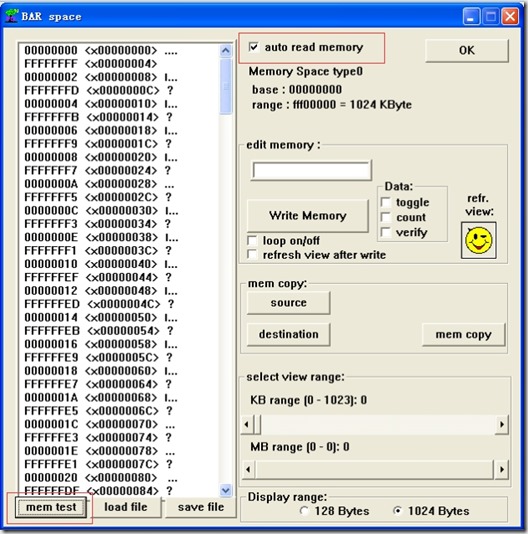Screen dimensions: 528x534
Task: Select row 00000000 <x00000000>
Action: point(119,50)
